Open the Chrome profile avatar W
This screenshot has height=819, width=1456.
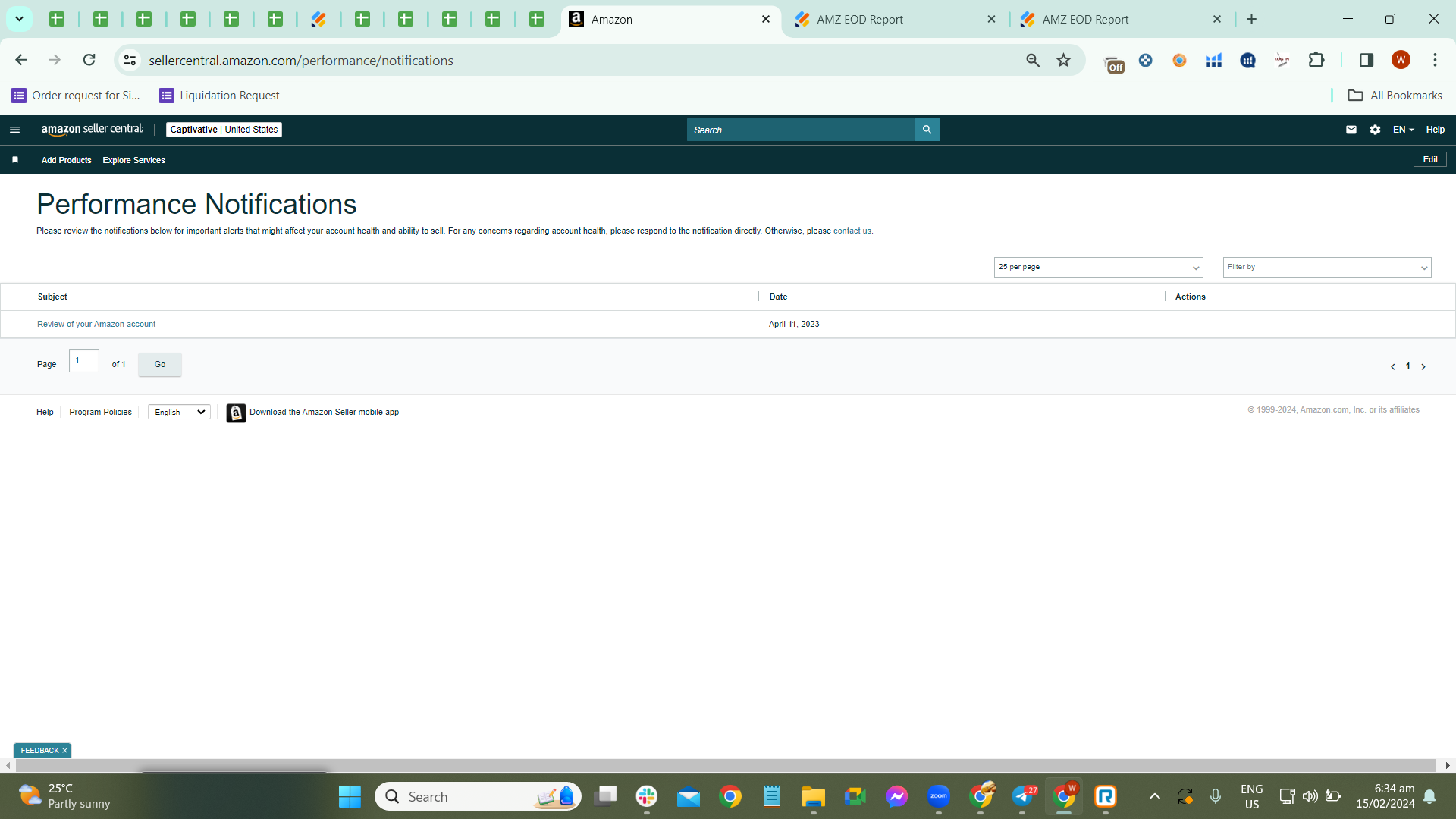(x=1401, y=60)
